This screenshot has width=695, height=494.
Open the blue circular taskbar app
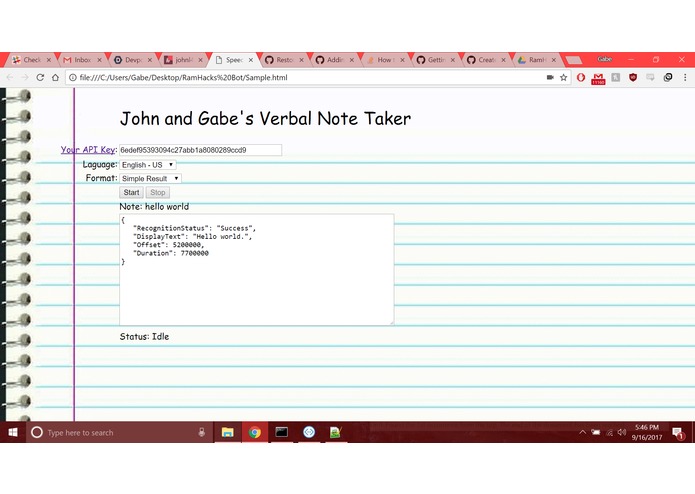coord(309,432)
